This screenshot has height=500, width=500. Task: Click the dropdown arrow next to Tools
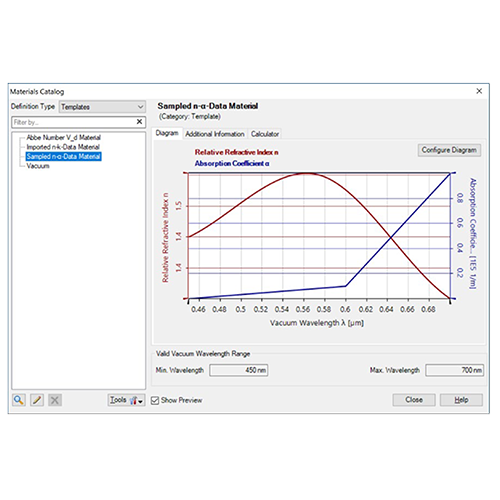click(141, 401)
